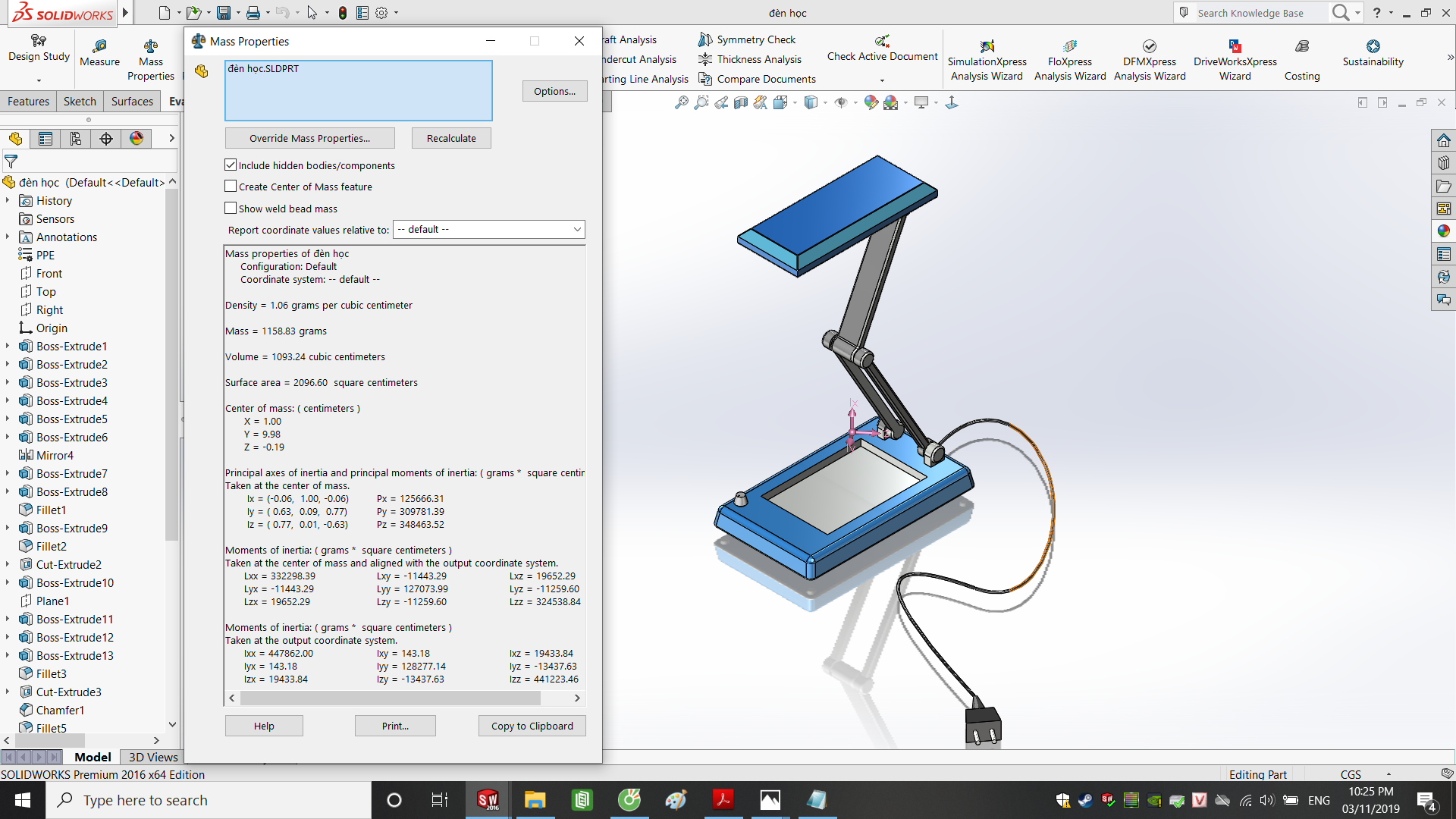This screenshot has width=1456, height=819.
Task: Click the Help button
Action: [264, 726]
